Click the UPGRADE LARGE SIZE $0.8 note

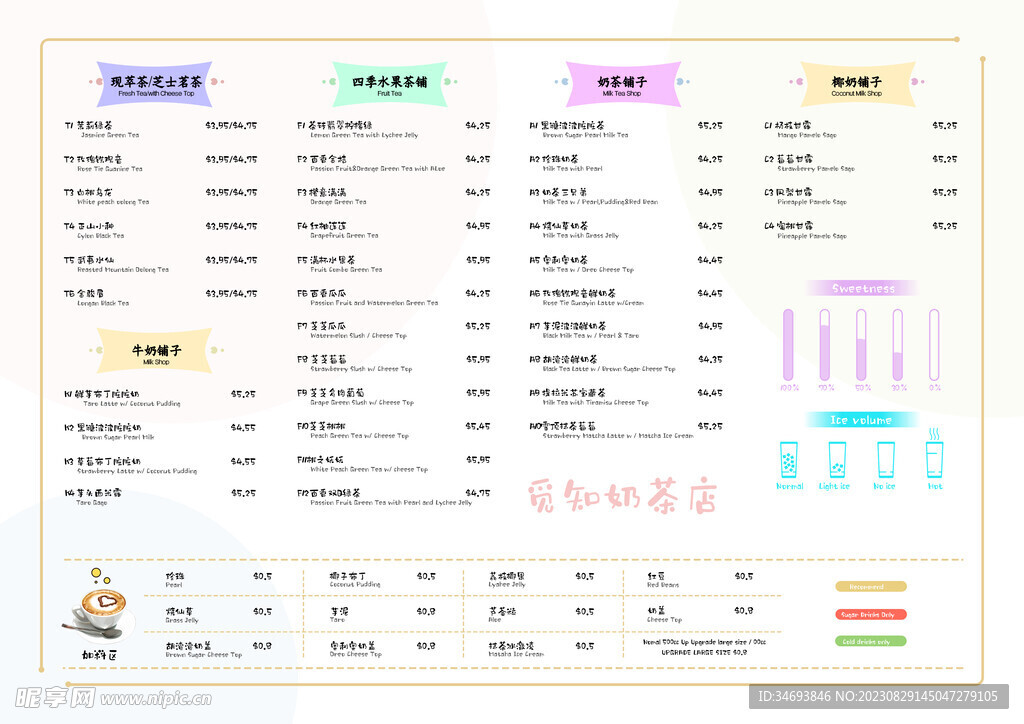[x=704, y=652]
